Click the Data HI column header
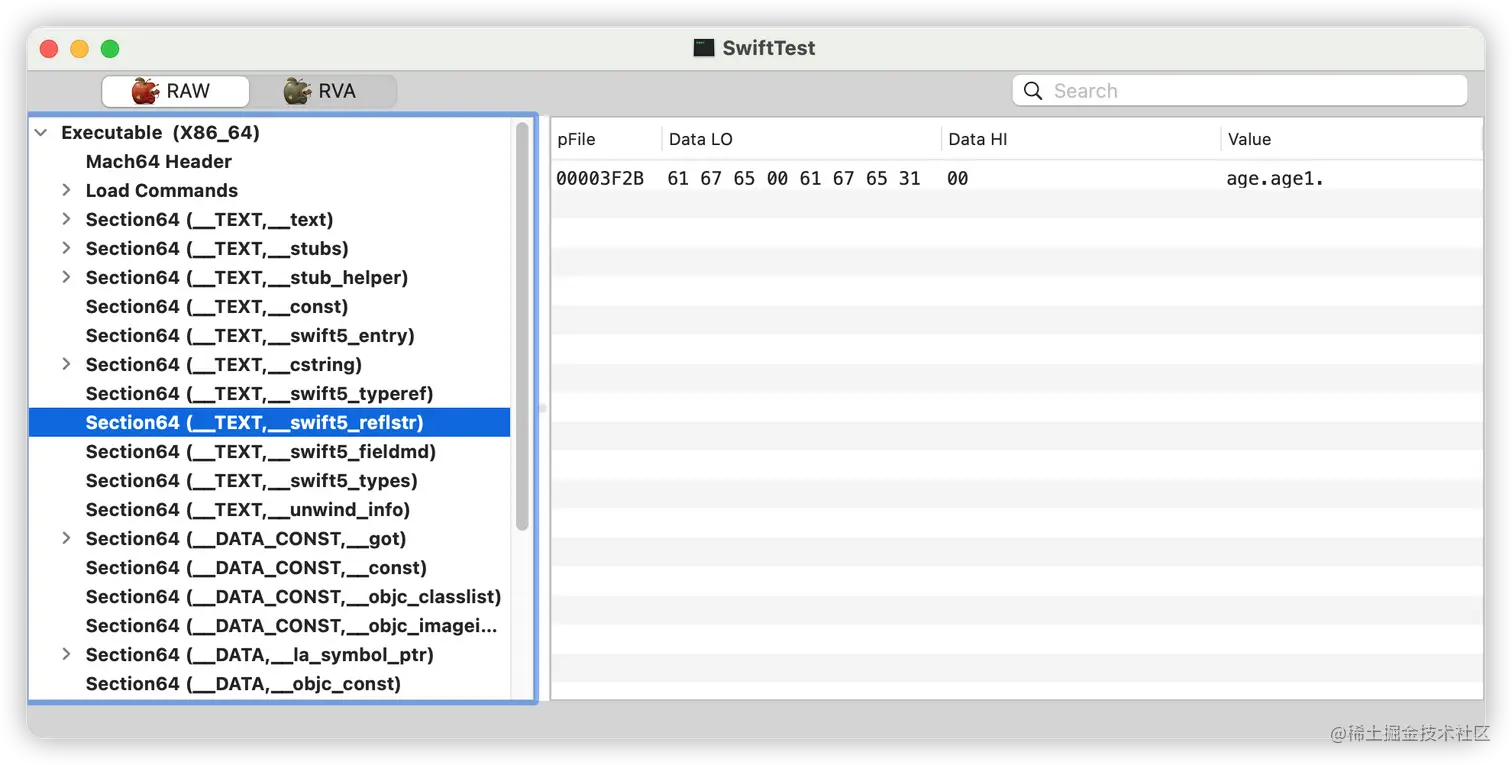Viewport: 1512px width, 765px height. click(x=1081, y=139)
